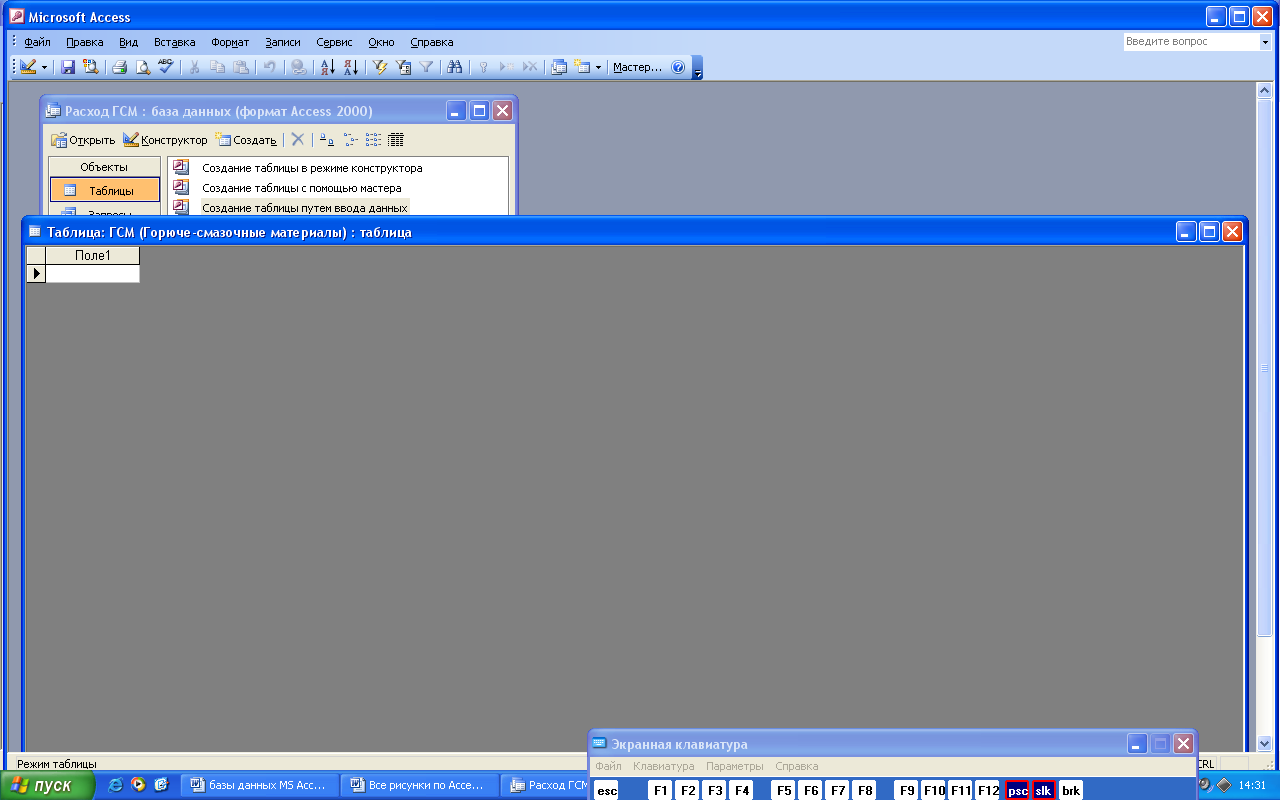This screenshot has width=1280, height=800.
Task: Open the Правка menu
Action: tap(85, 42)
